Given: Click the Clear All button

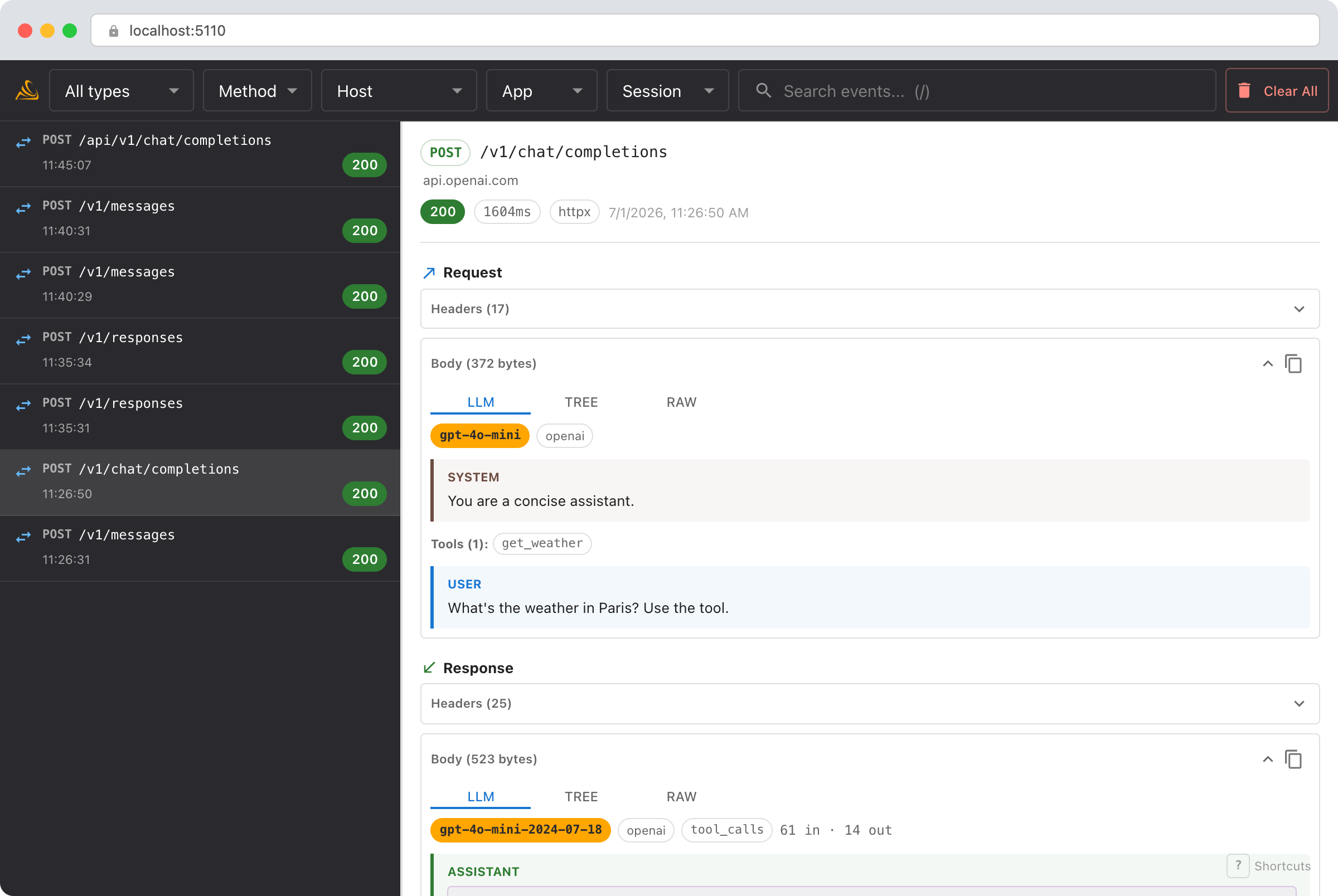Looking at the screenshot, I should click(1276, 90).
